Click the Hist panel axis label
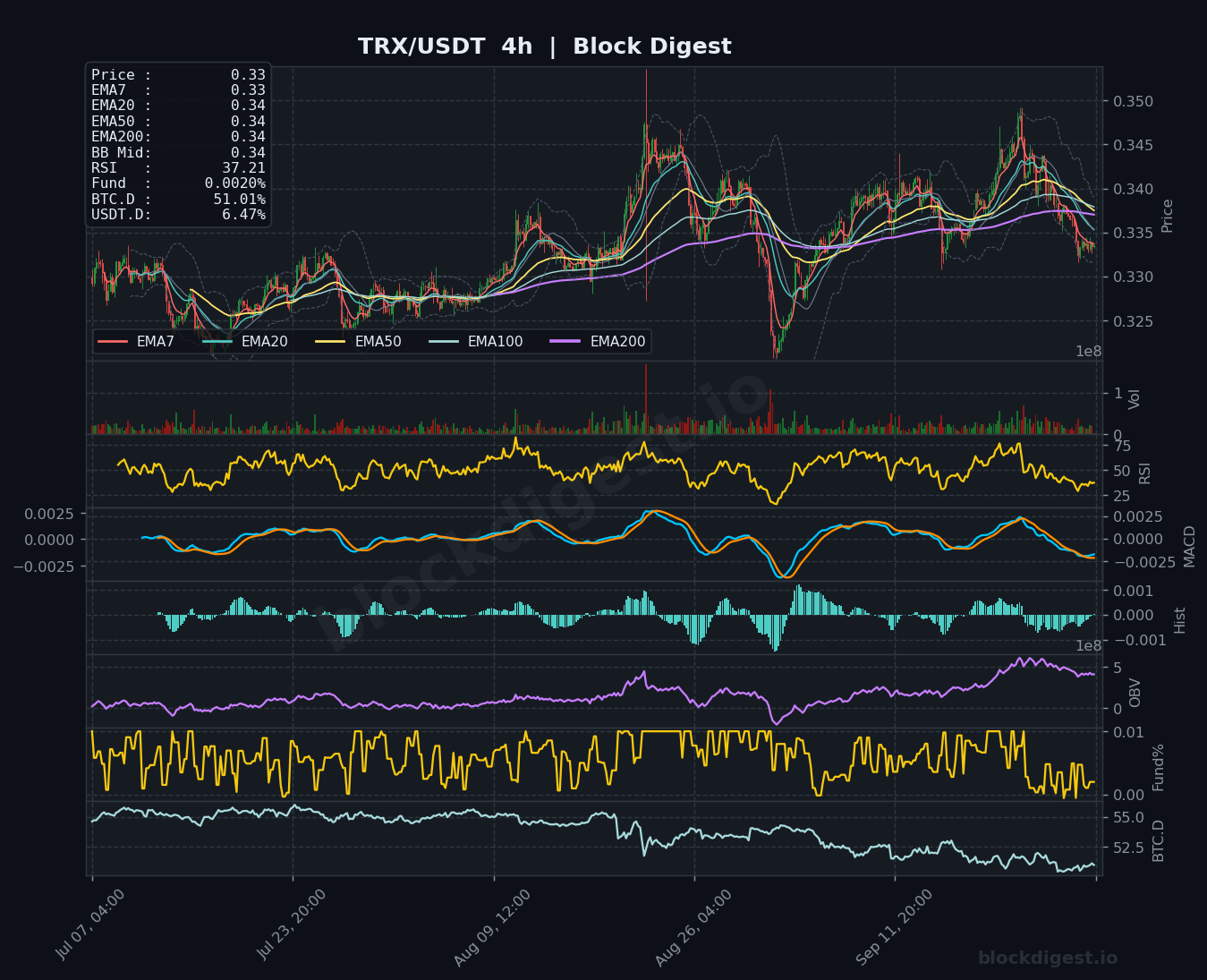Image resolution: width=1207 pixels, height=980 pixels. click(1179, 620)
